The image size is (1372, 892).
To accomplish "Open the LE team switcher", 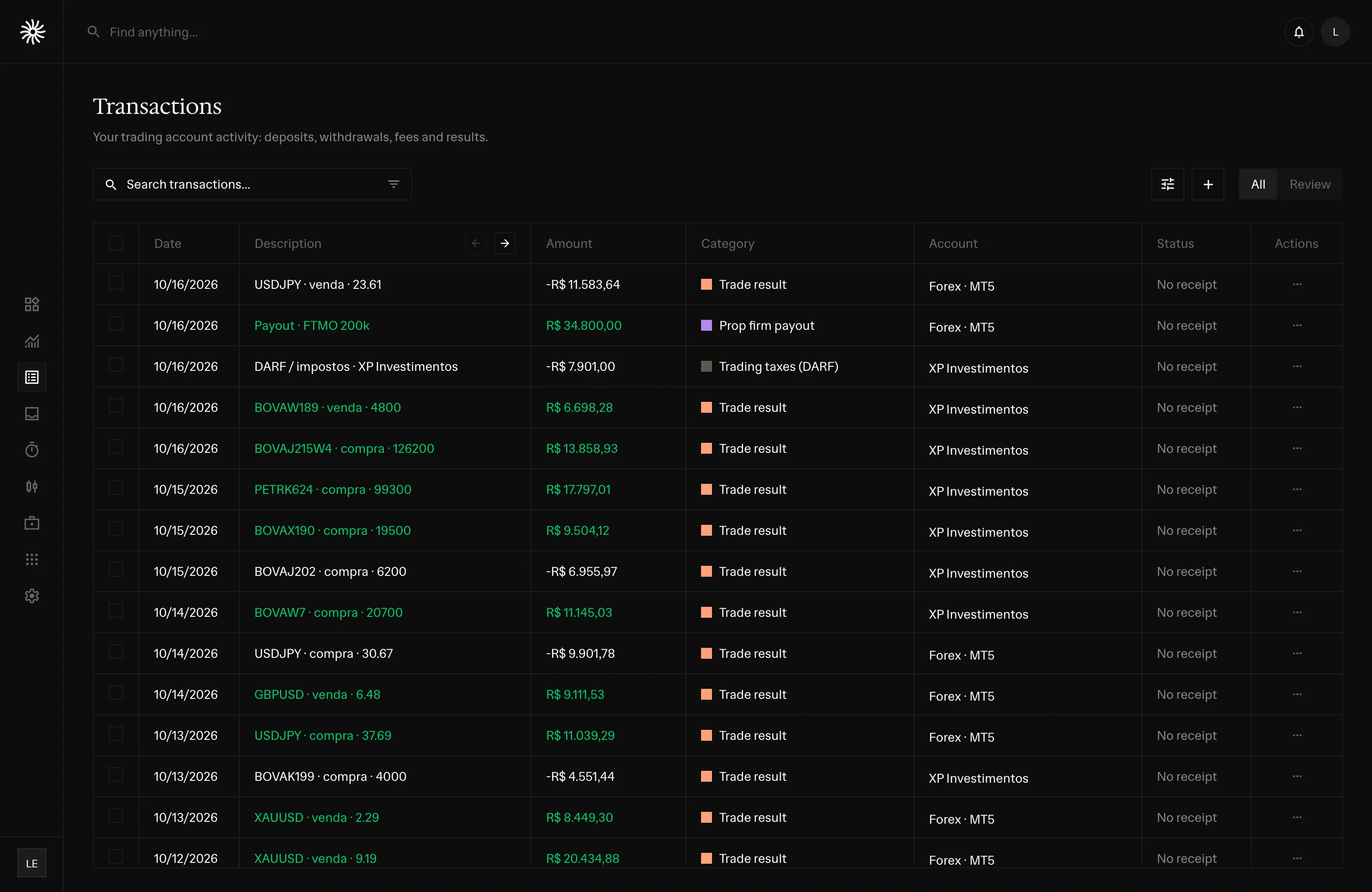I will point(32,863).
